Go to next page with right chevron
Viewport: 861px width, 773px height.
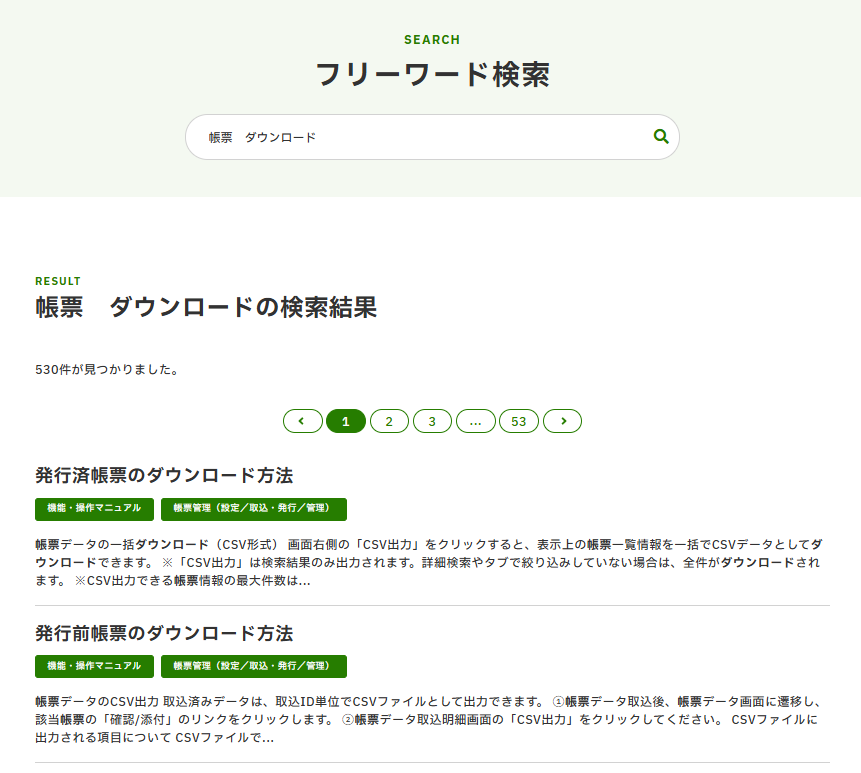(x=563, y=421)
